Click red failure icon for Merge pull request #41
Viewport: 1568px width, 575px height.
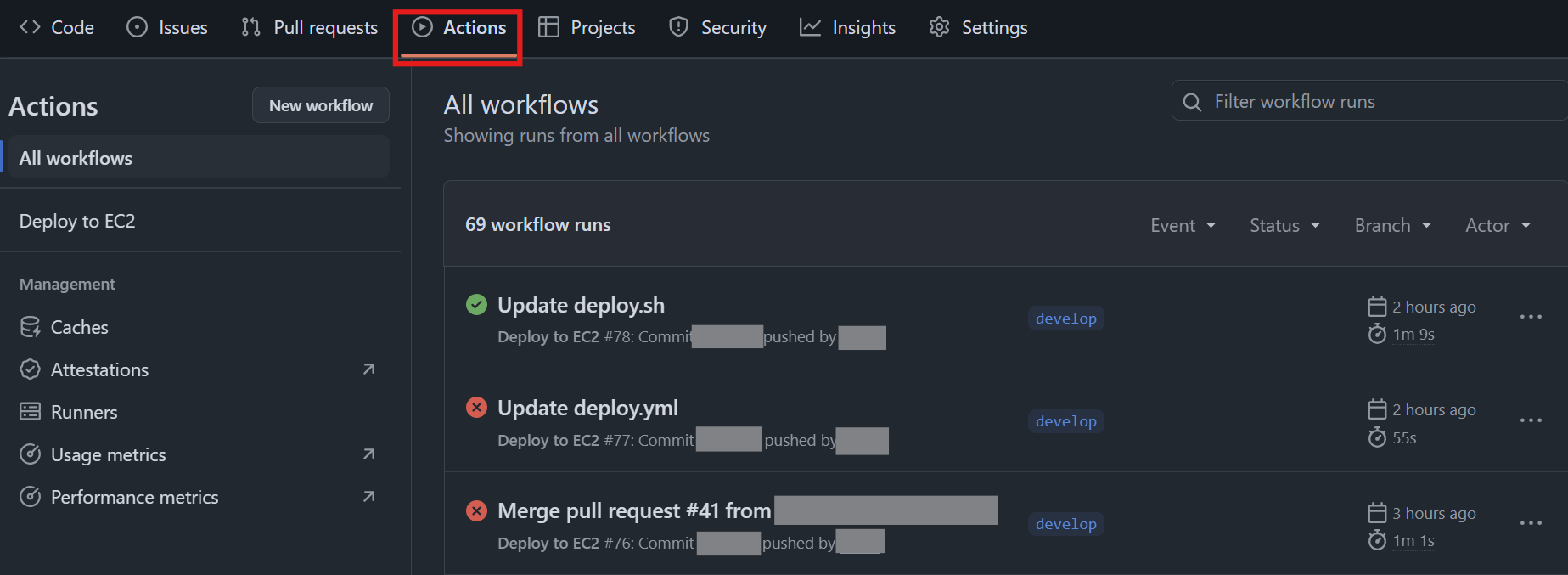pyautogui.click(x=477, y=510)
